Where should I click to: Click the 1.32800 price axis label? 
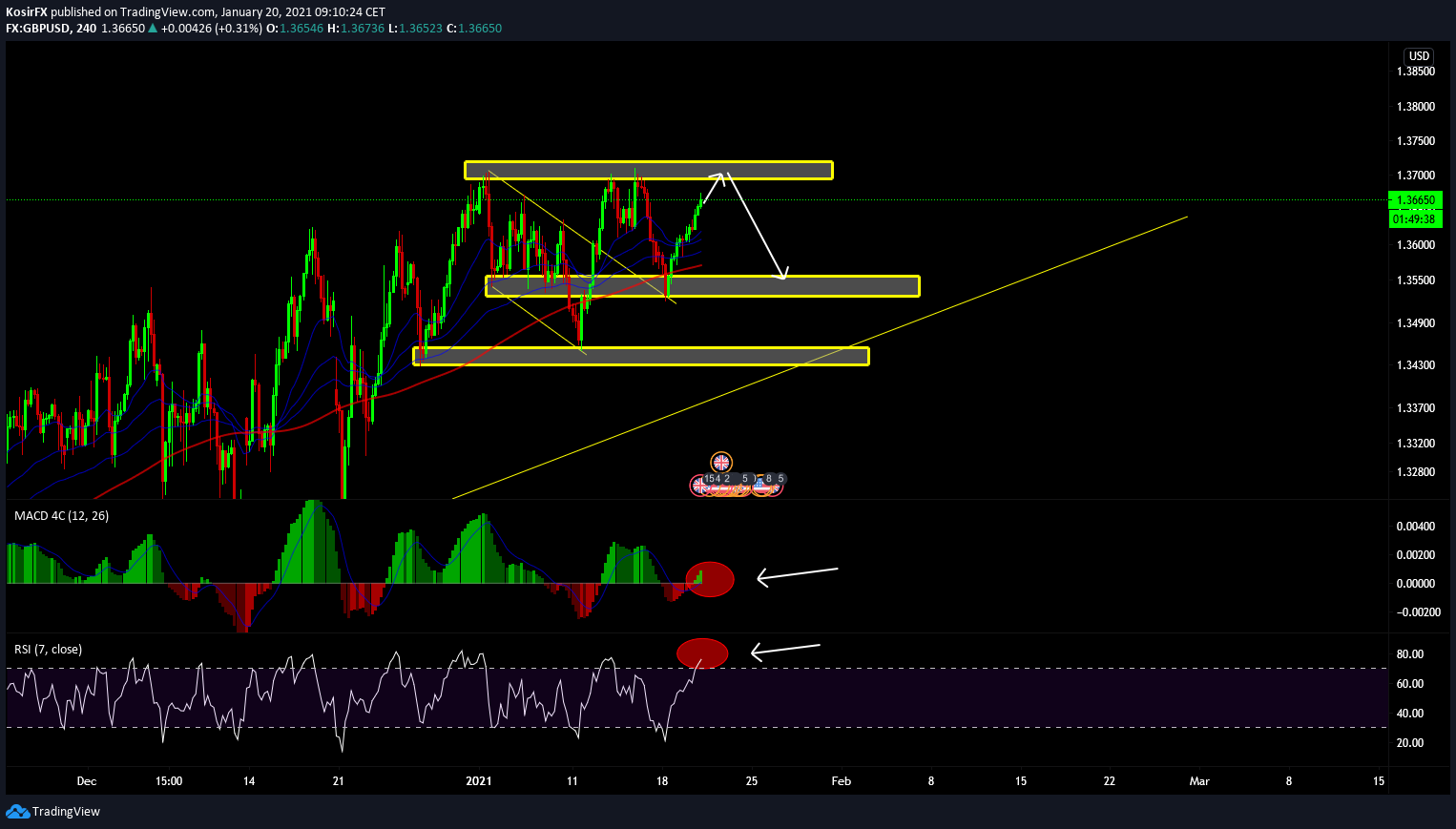[x=1416, y=472]
